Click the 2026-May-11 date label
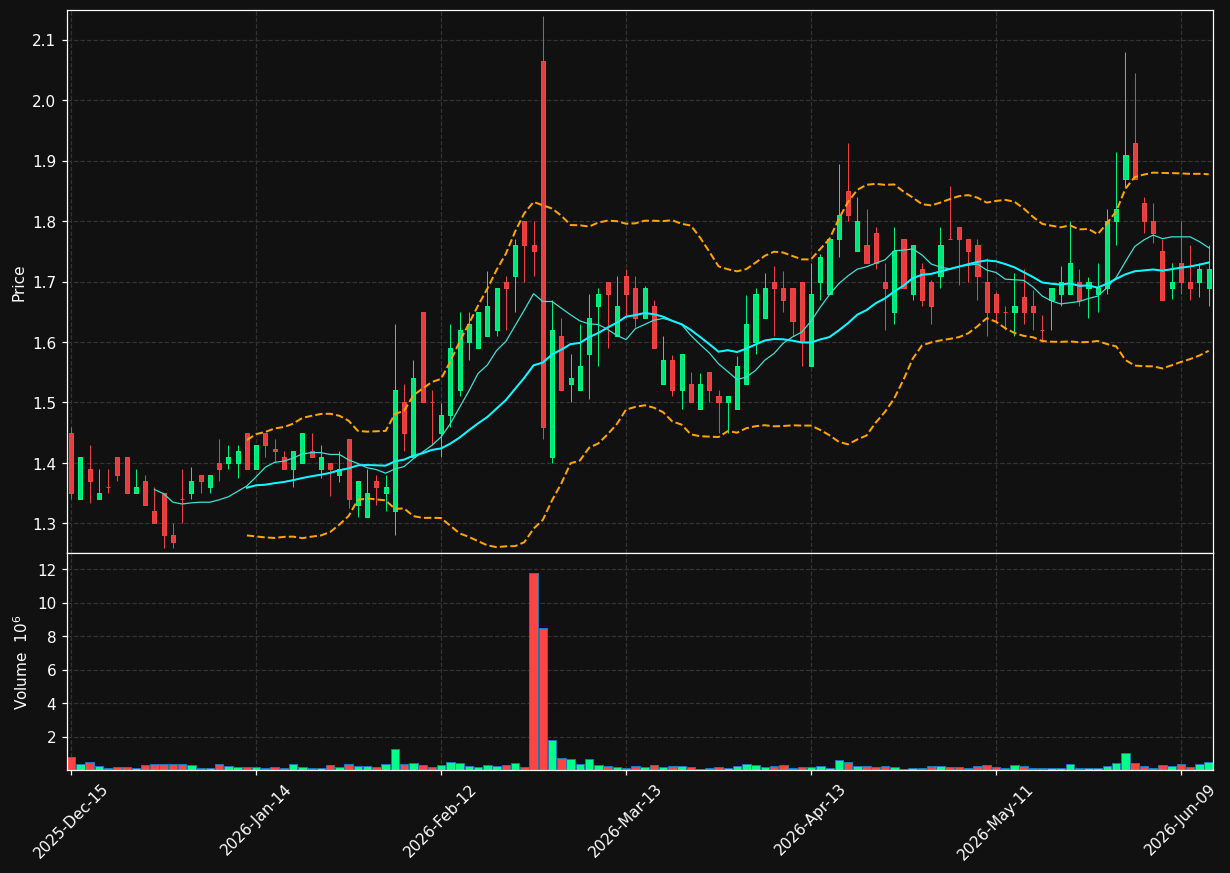 pyautogui.click(x=996, y=821)
